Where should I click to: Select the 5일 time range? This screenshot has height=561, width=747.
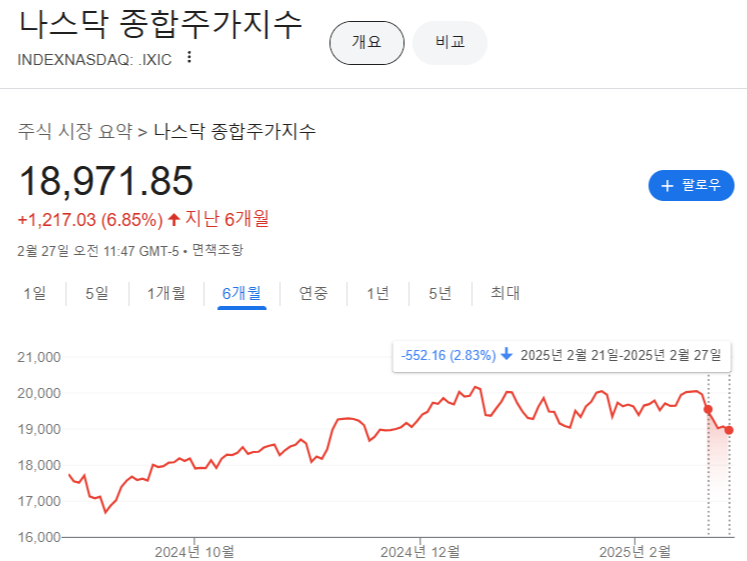pyautogui.click(x=97, y=293)
